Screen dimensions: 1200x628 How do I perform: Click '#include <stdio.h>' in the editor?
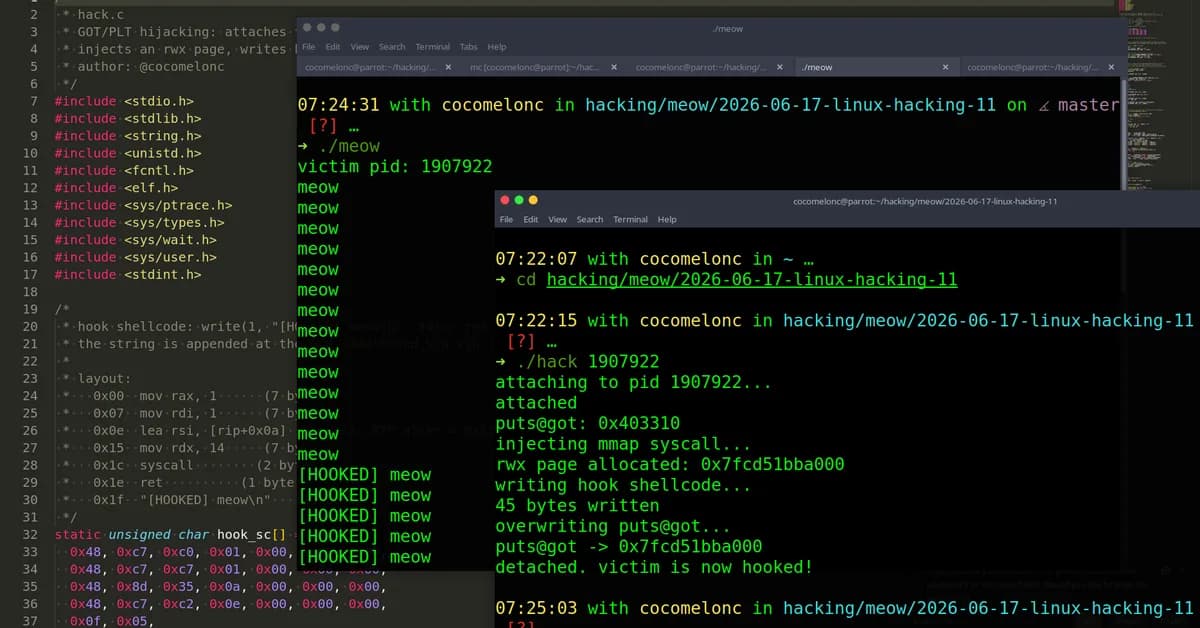click(x=125, y=101)
